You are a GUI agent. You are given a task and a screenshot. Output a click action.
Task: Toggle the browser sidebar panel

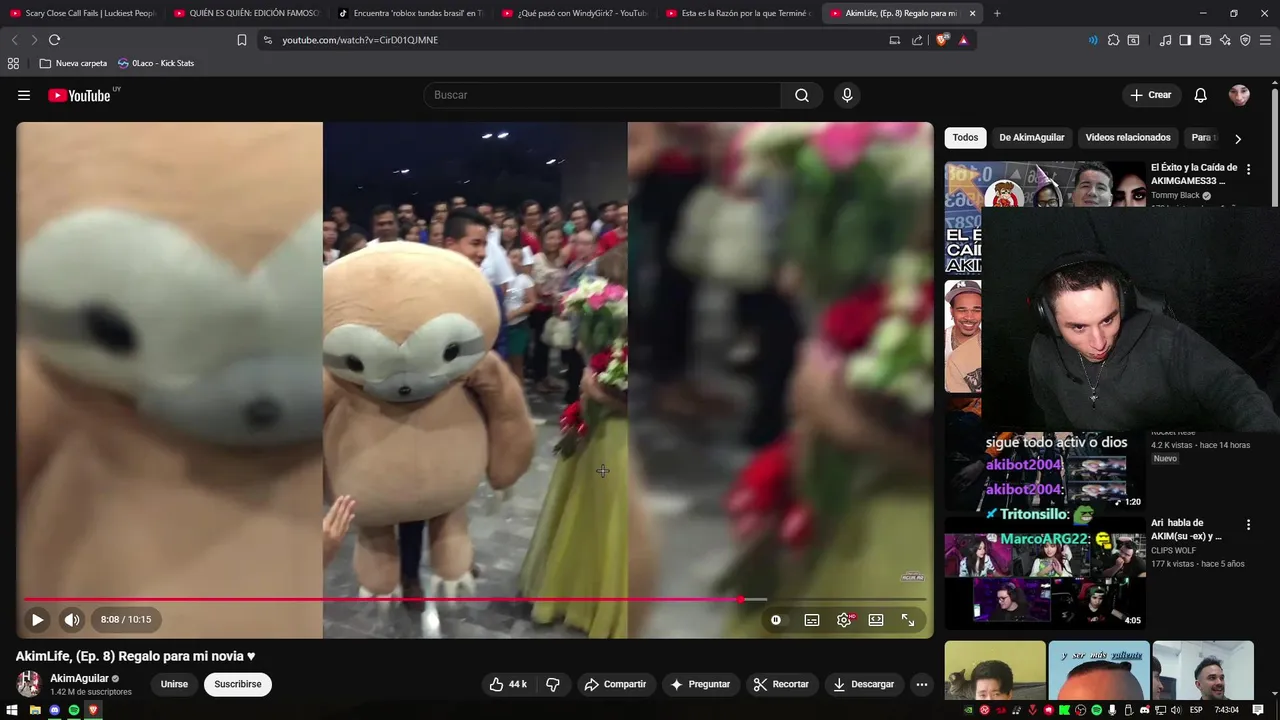[1185, 40]
